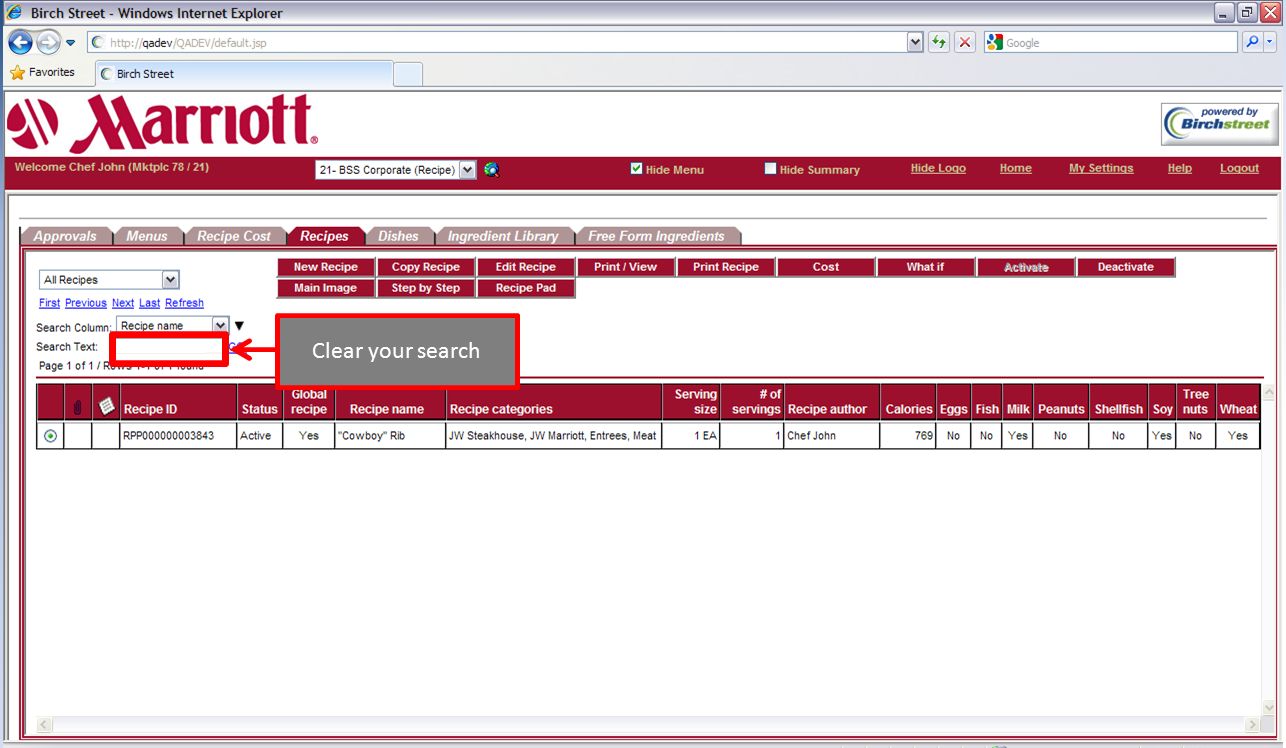The height and width of the screenshot is (748, 1286).
Task: Follow the My Settings link
Action: pyautogui.click(x=1101, y=168)
